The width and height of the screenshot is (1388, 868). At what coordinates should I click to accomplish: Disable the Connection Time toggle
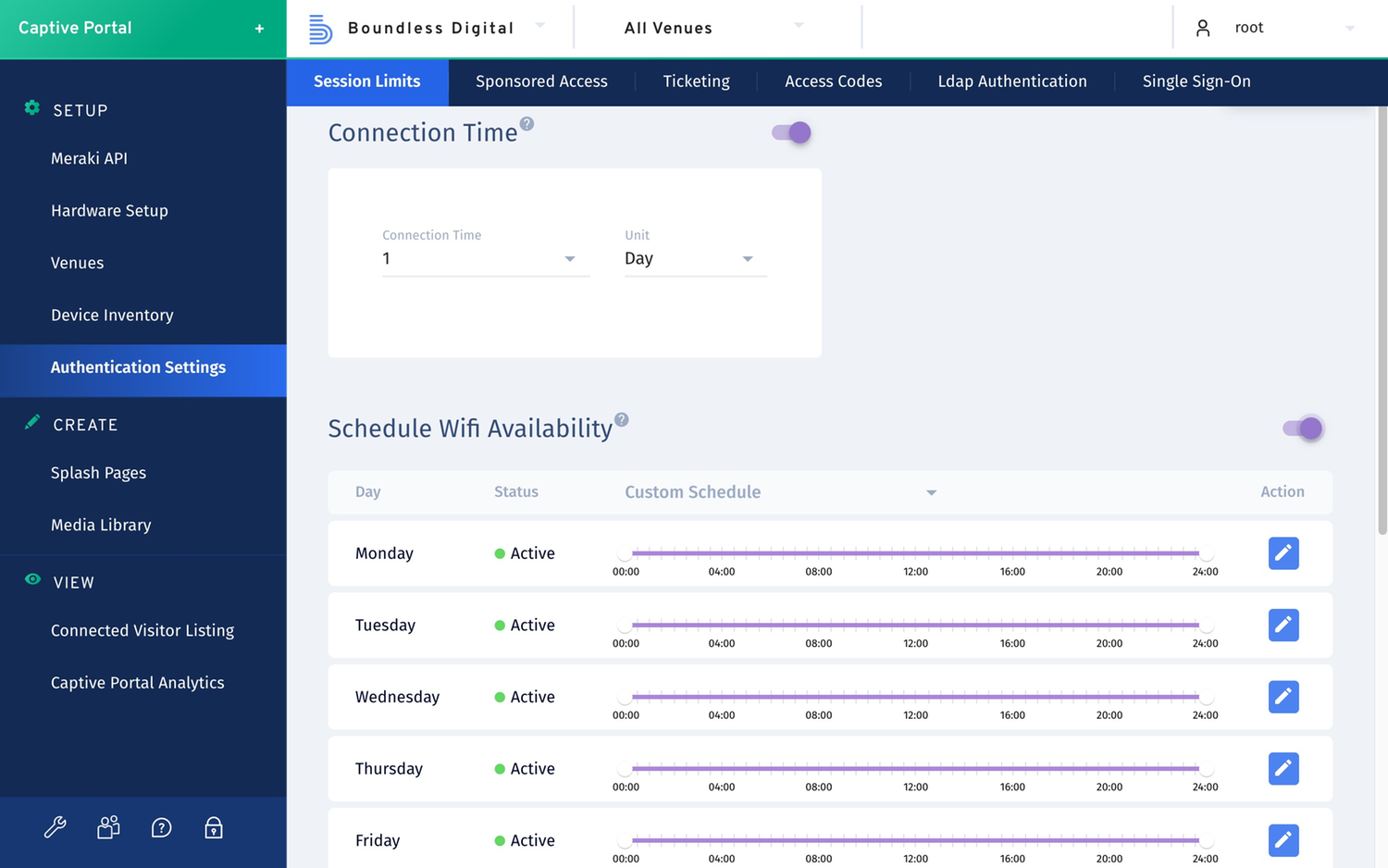click(x=789, y=132)
